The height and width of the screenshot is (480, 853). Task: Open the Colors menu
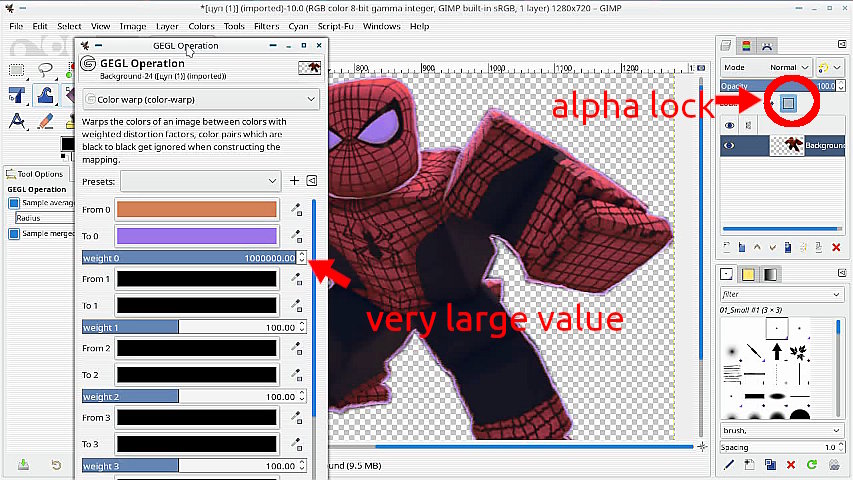pyautogui.click(x=201, y=26)
